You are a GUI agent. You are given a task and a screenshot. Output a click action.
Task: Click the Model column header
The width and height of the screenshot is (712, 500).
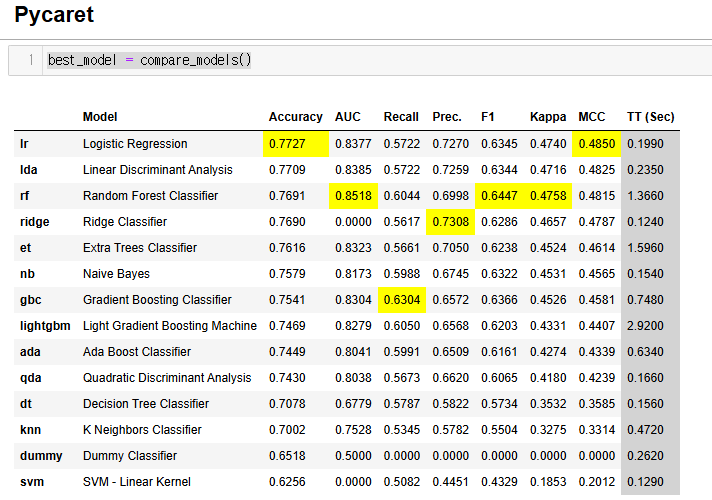(x=100, y=117)
